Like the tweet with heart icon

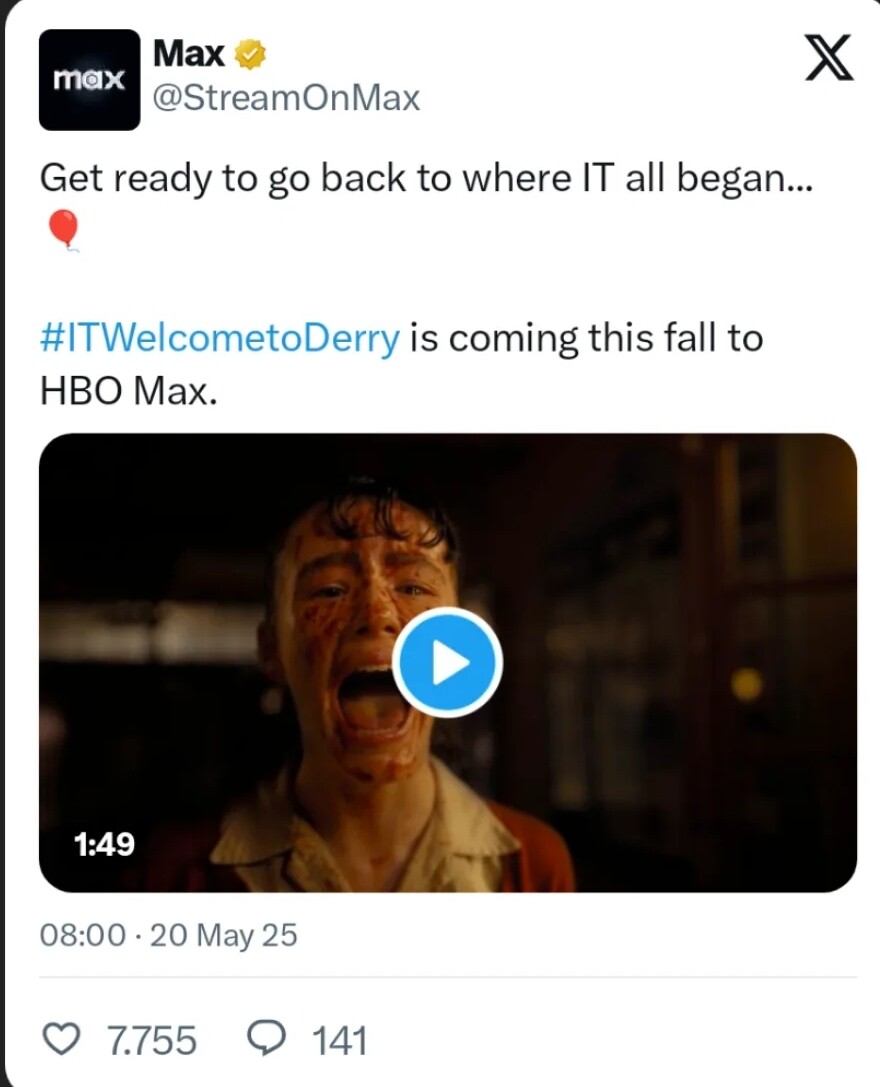click(x=65, y=1040)
